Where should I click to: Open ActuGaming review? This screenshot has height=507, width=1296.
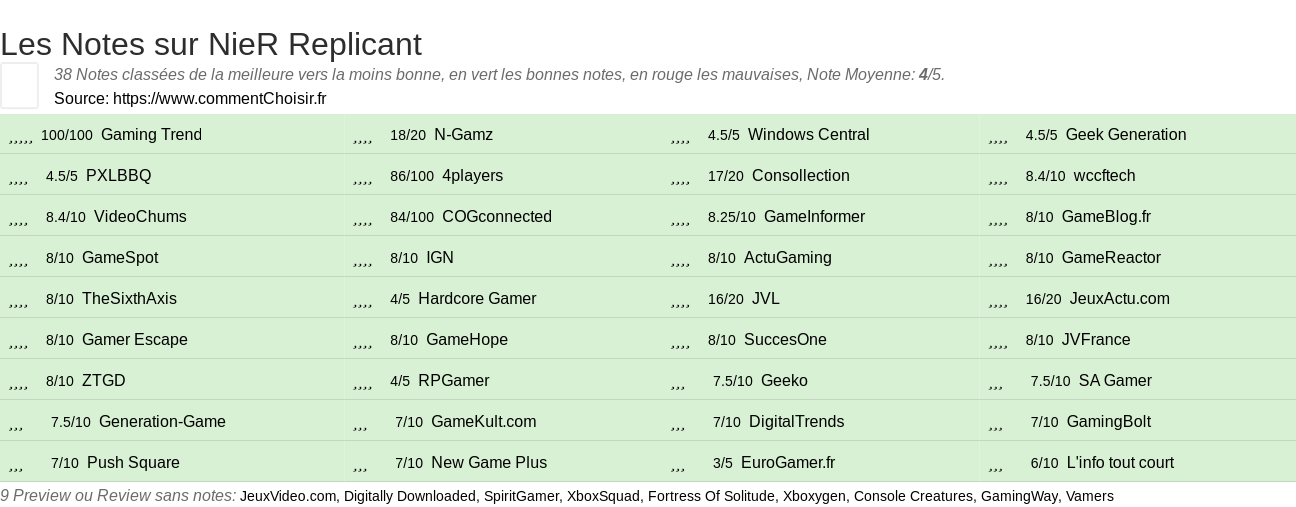tap(787, 258)
